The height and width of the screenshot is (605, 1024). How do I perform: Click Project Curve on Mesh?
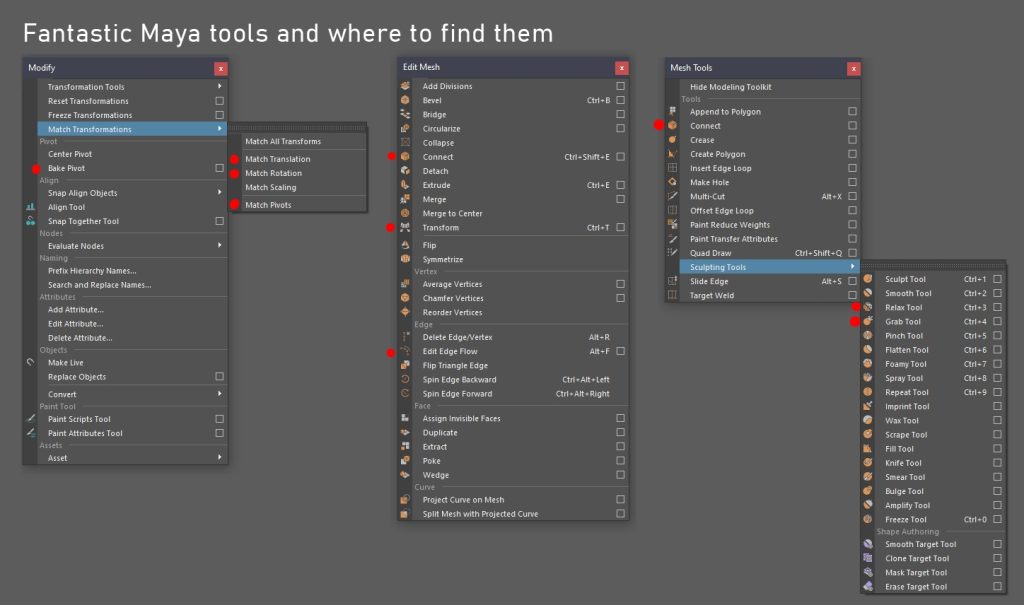point(463,500)
